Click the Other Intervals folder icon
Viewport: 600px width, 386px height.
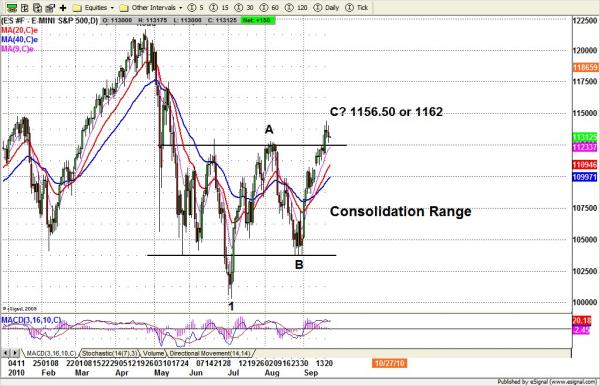124,8
